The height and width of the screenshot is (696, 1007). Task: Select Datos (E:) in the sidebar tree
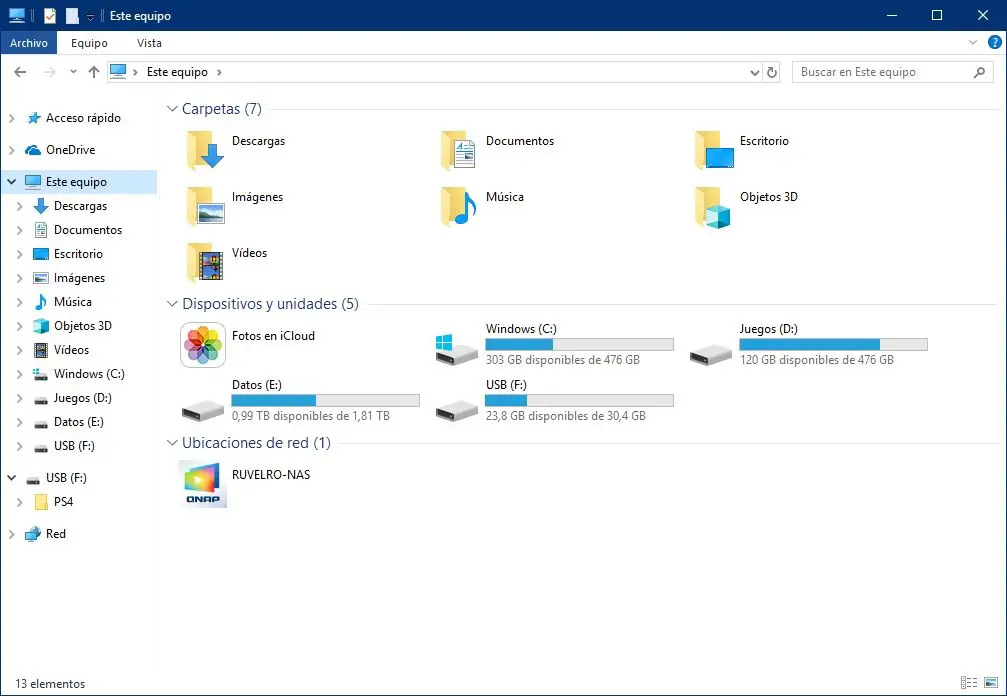coord(78,422)
